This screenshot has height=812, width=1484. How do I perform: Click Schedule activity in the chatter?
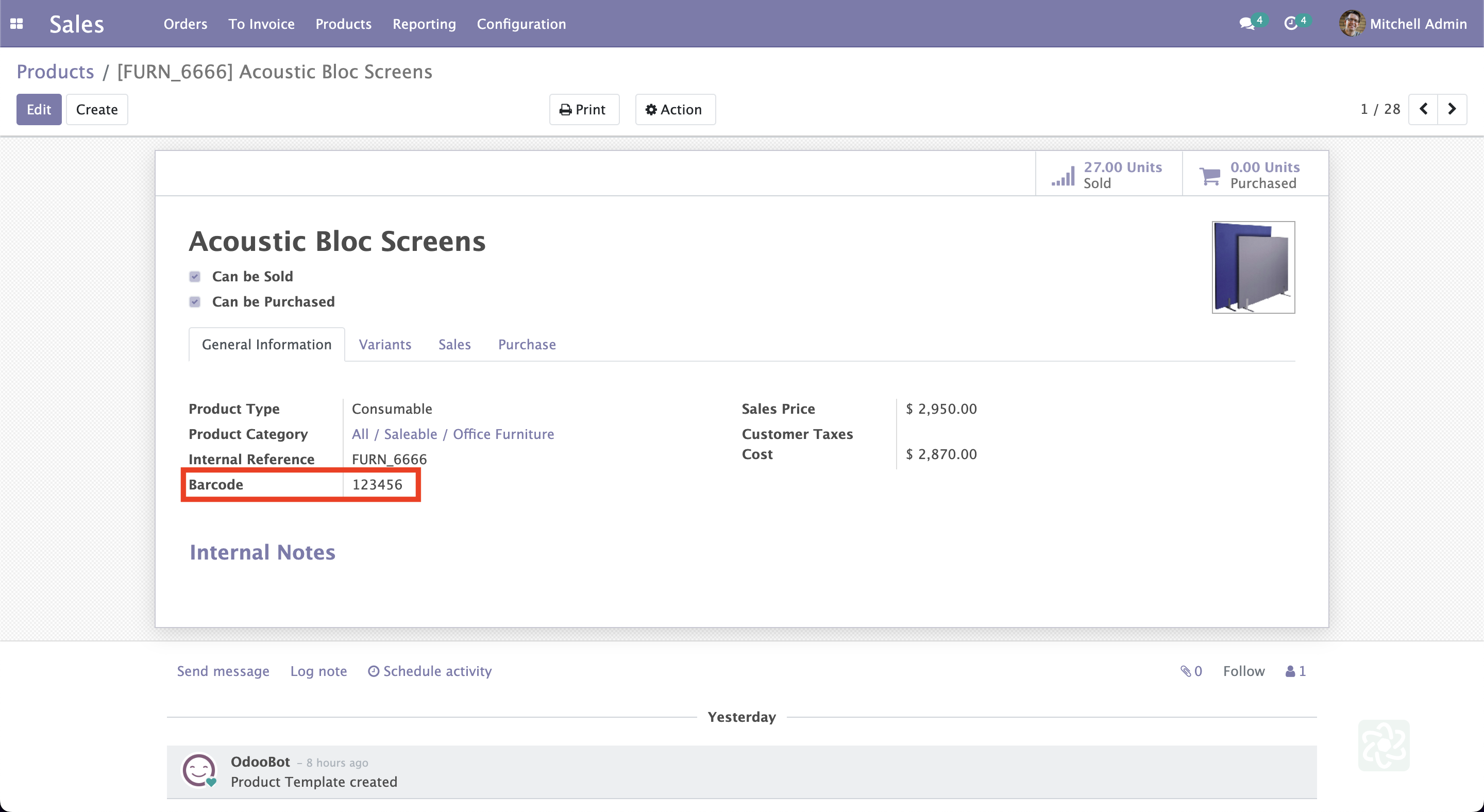(430, 671)
